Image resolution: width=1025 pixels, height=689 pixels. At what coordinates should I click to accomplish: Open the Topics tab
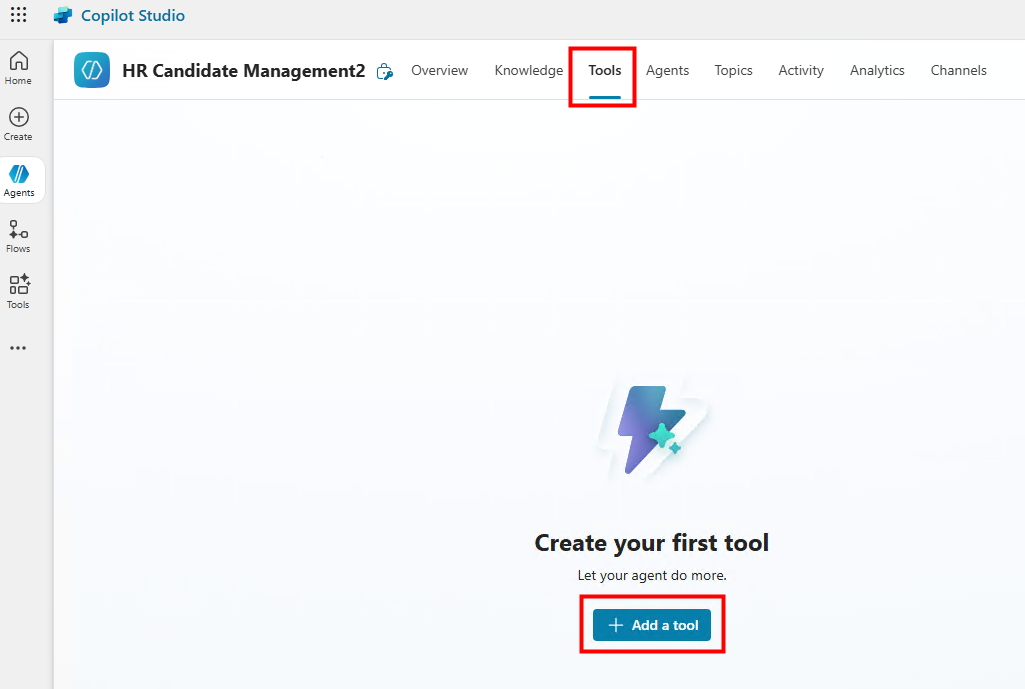(x=733, y=70)
